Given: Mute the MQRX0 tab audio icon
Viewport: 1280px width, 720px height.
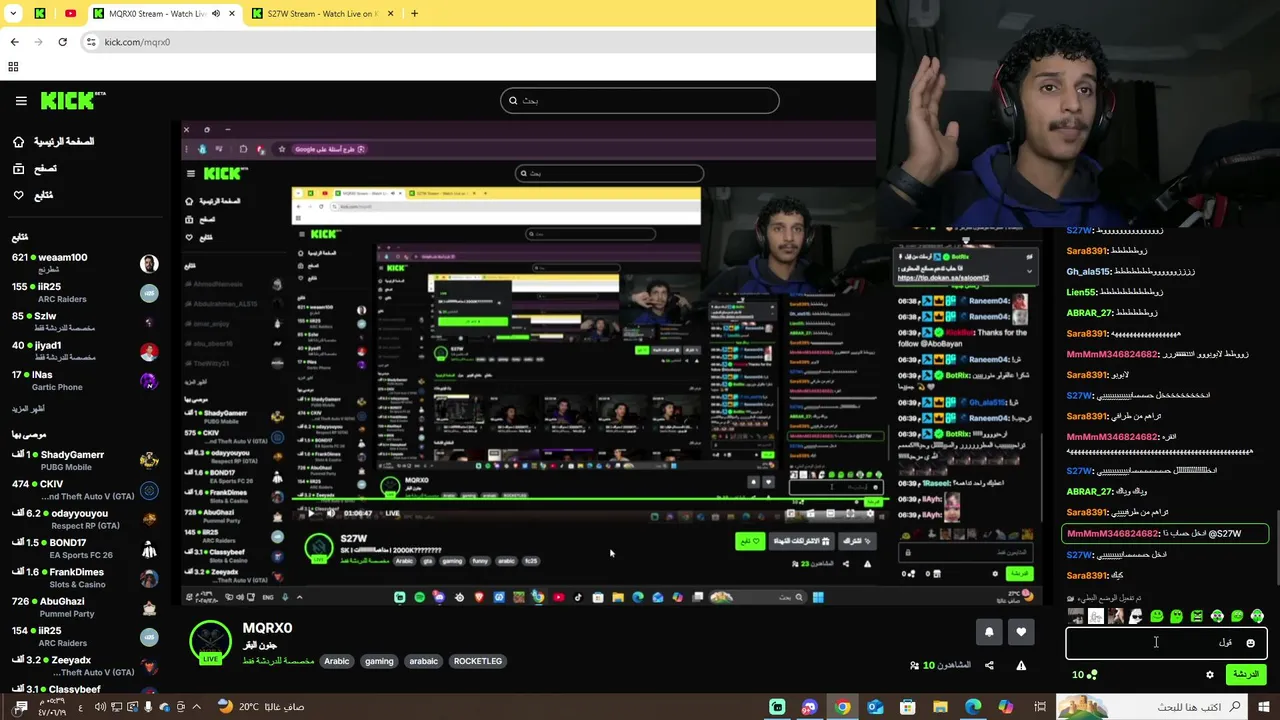Looking at the screenshot, I should pos(215,14).
